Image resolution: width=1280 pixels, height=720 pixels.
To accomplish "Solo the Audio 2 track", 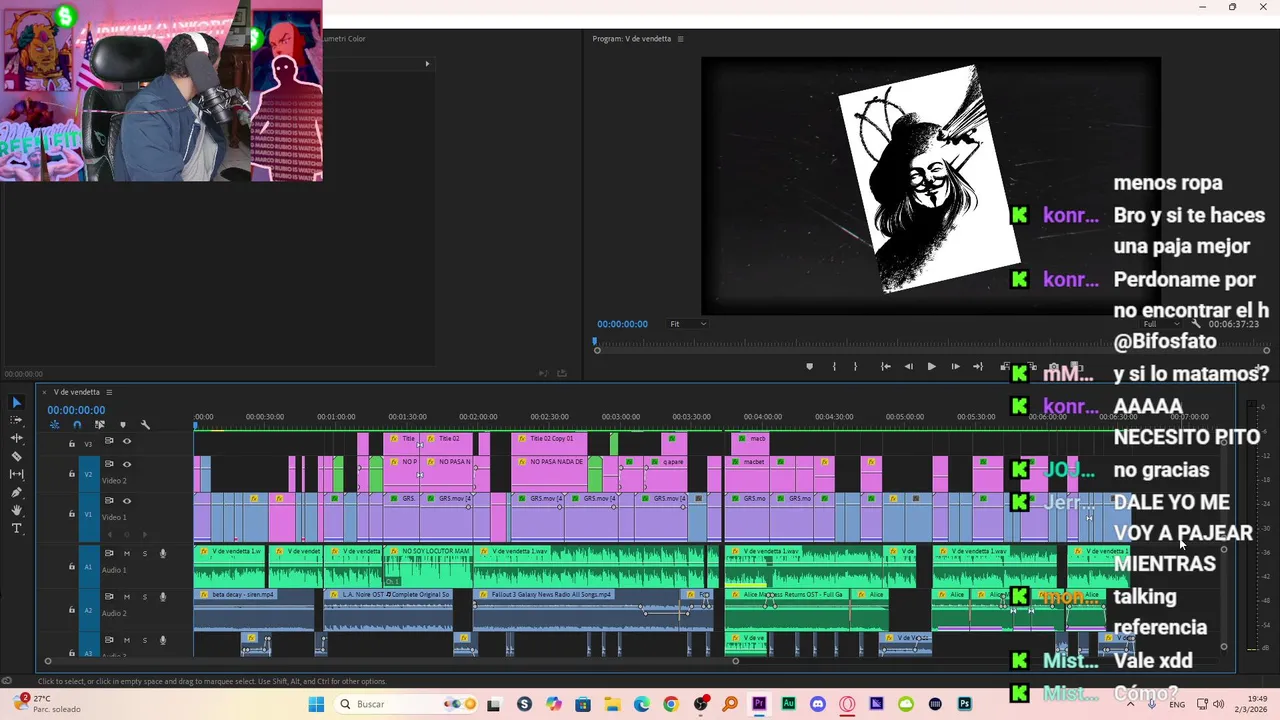I will click(x=144, y=597).
